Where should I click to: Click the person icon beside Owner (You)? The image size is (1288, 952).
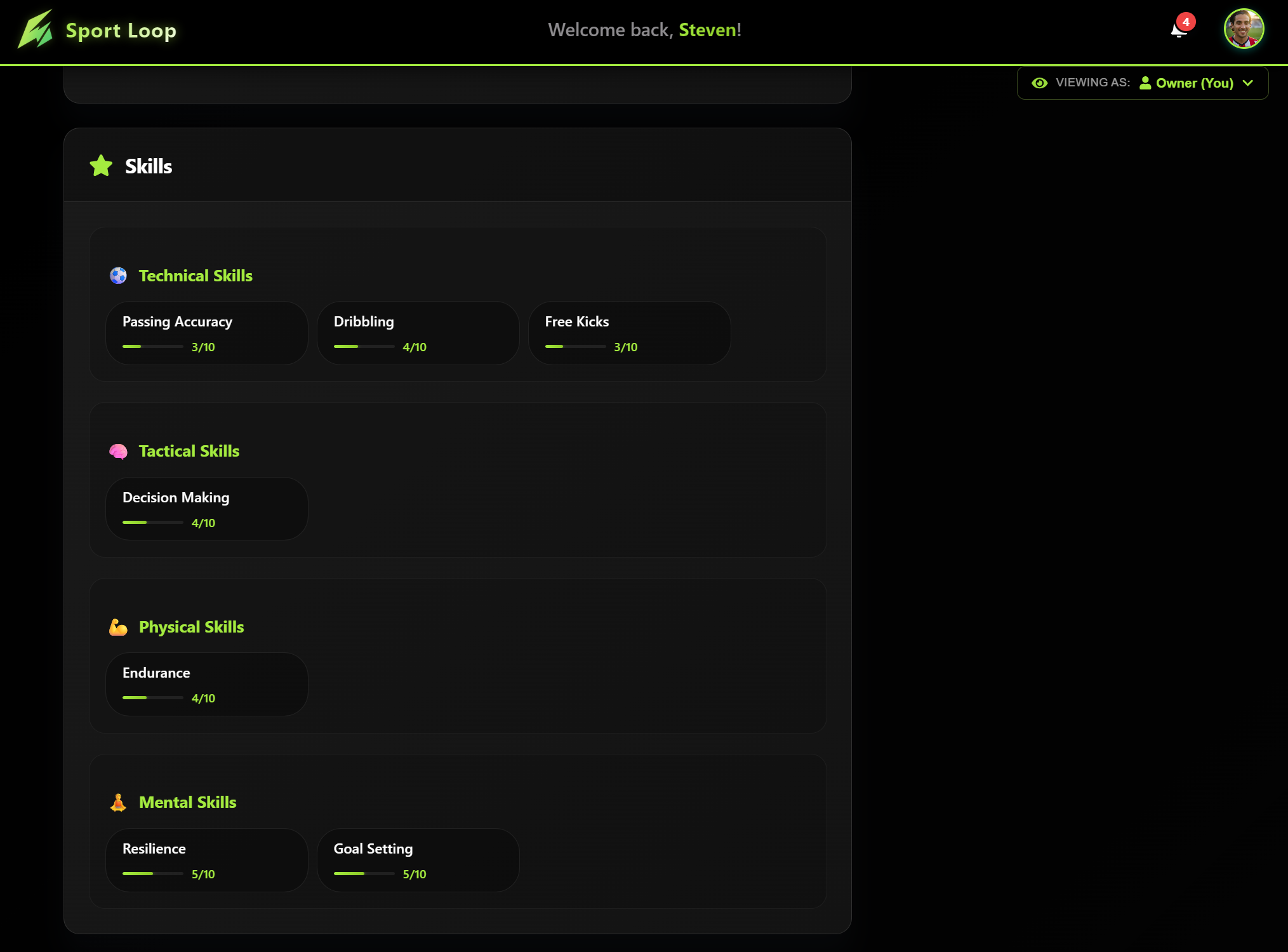[x=1145, y=83]
